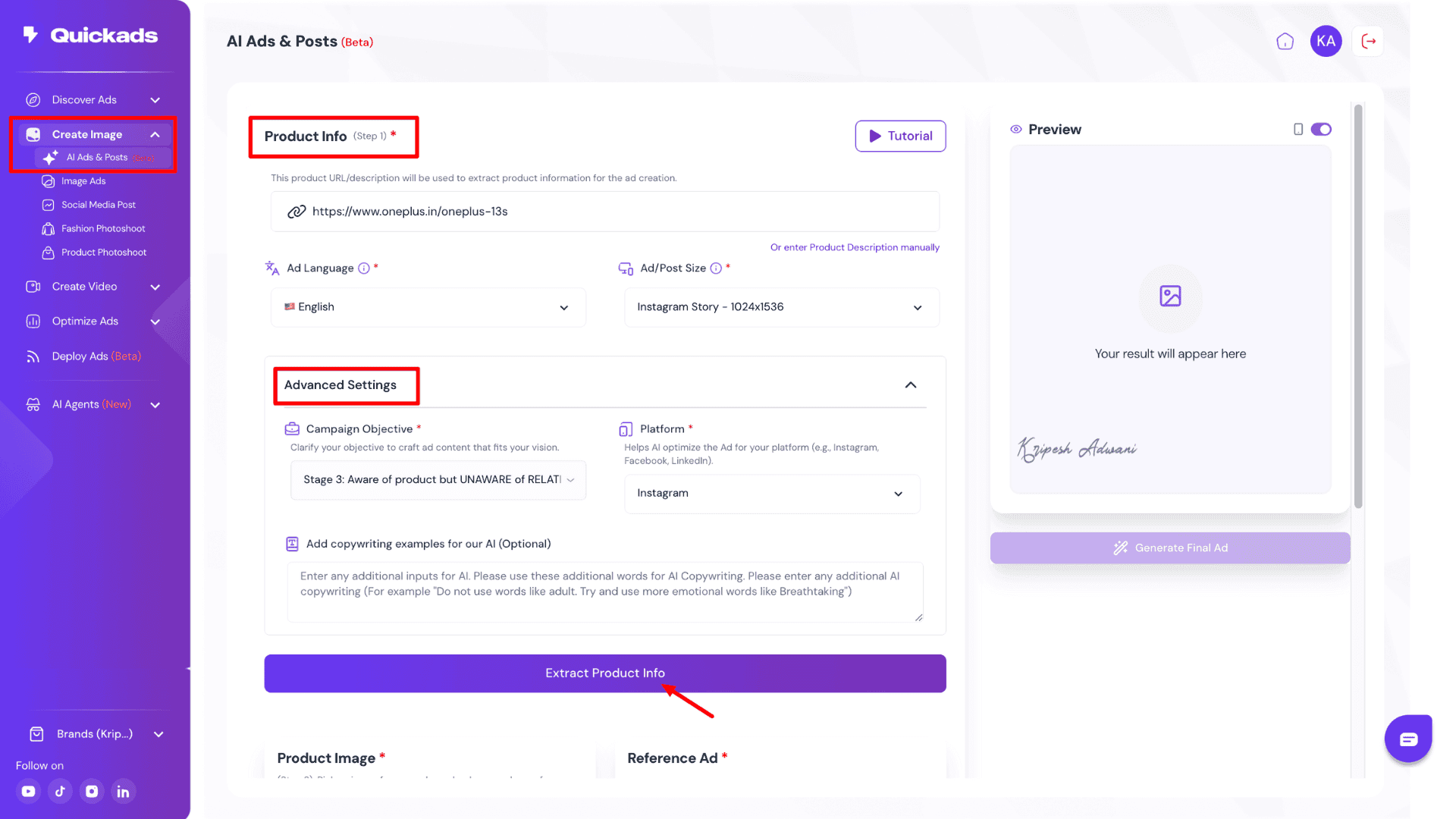The height and width of the screenshot is (819, 1456).
Task: Open Quickads LinkedIn icon
Action: tap(123, 791)
